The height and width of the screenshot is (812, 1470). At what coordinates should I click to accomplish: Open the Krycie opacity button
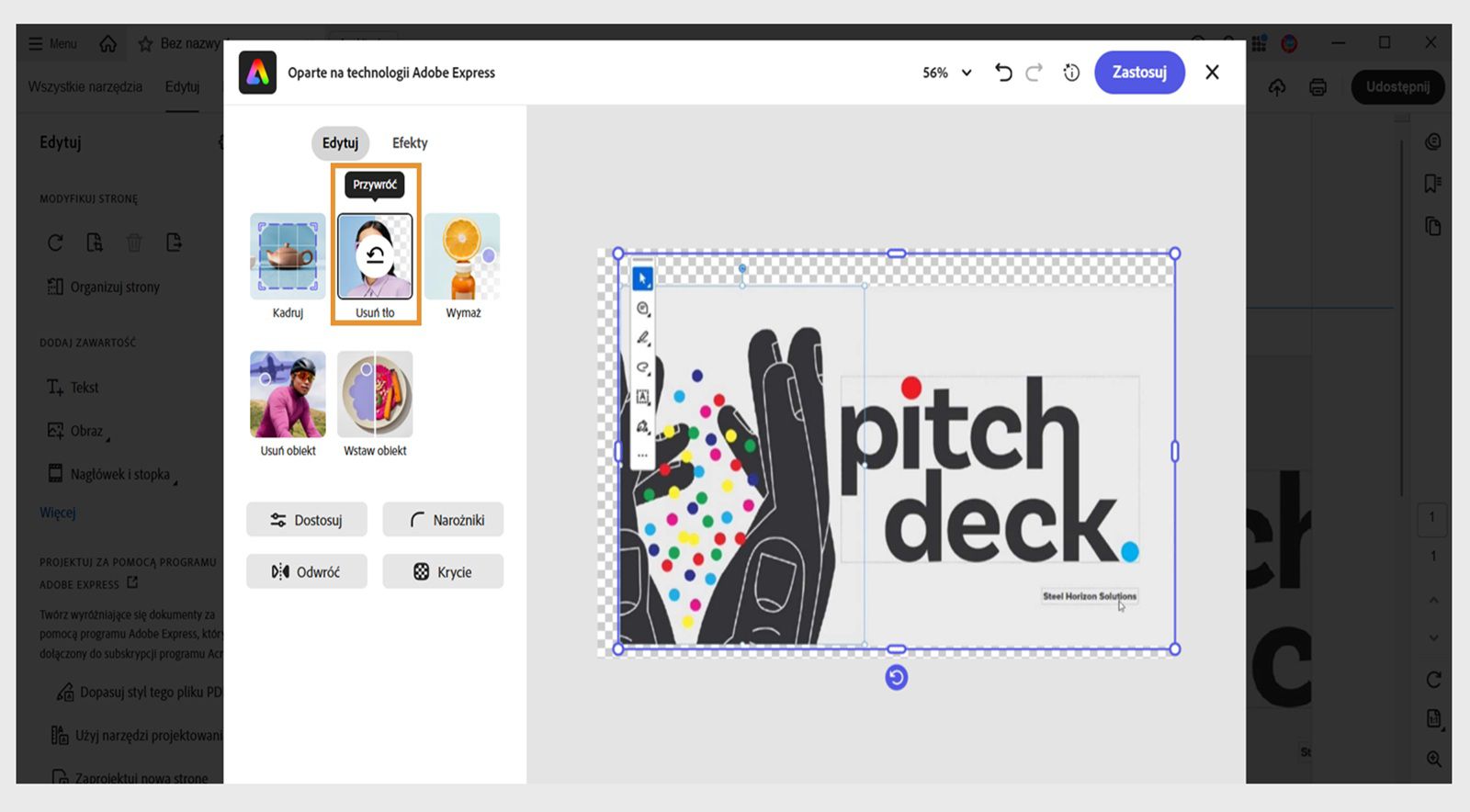(443, 571)
